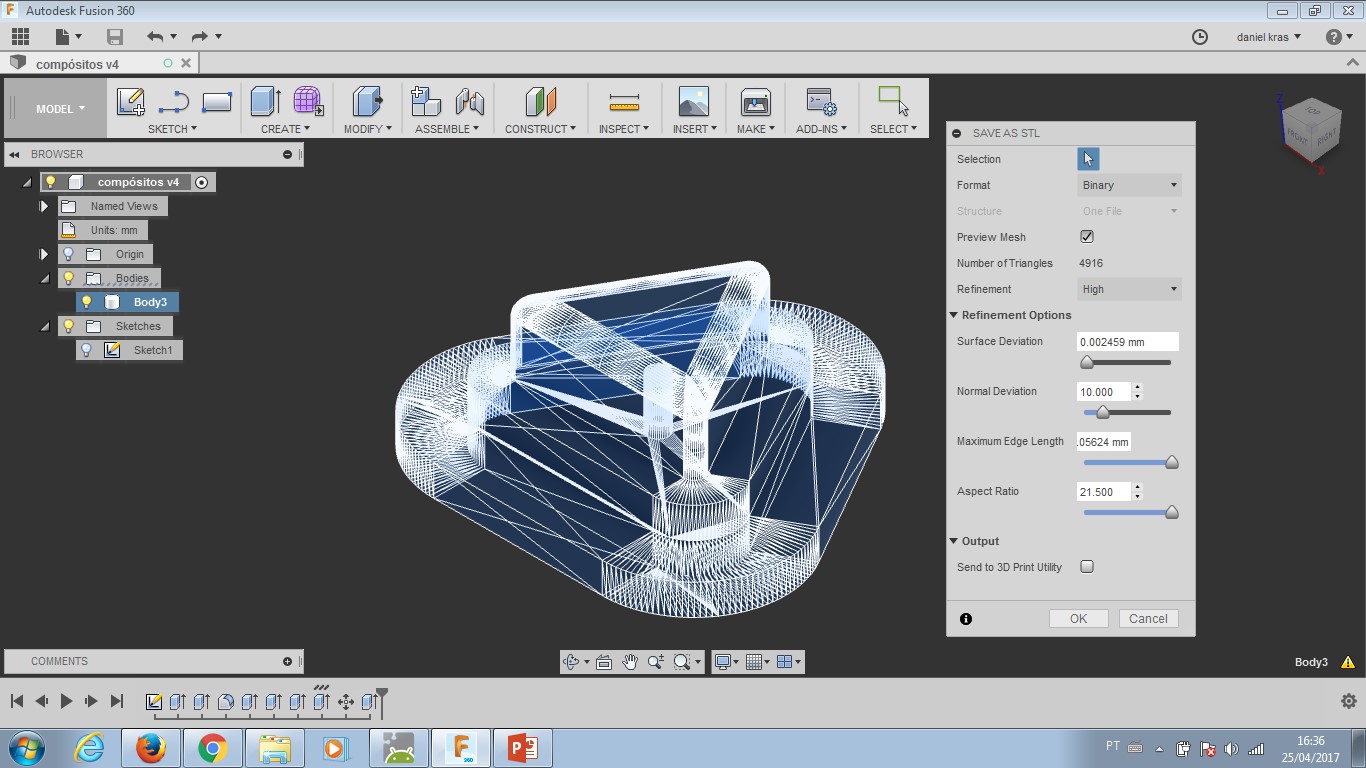The width and height of the screenshot is (1366, 768).
Task: Select the Create Sketch tool
Action: coord(130,102)
